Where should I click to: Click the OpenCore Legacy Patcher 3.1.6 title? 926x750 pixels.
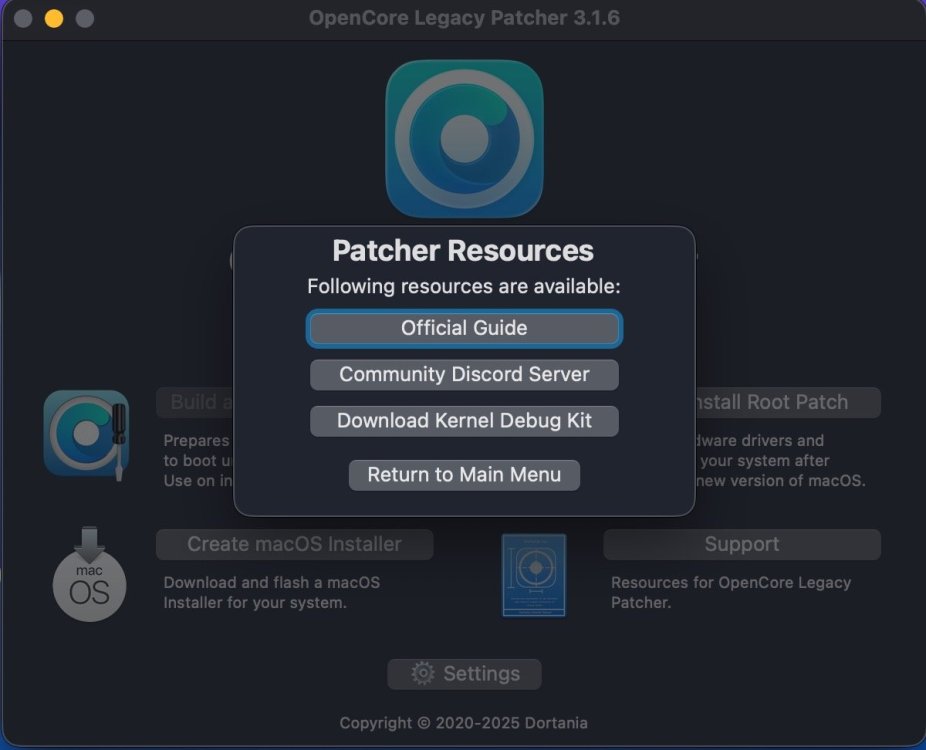pos(464,18)
